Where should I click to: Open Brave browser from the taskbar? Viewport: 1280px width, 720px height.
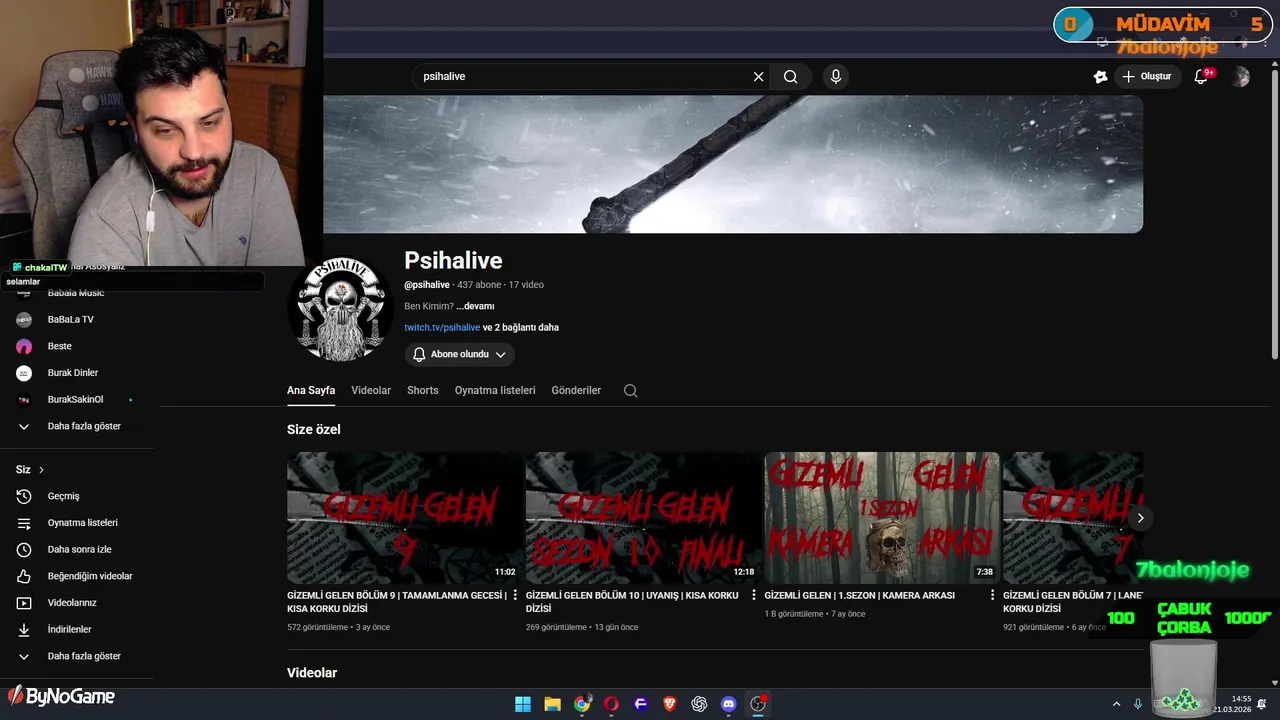(x=670, y=704)
